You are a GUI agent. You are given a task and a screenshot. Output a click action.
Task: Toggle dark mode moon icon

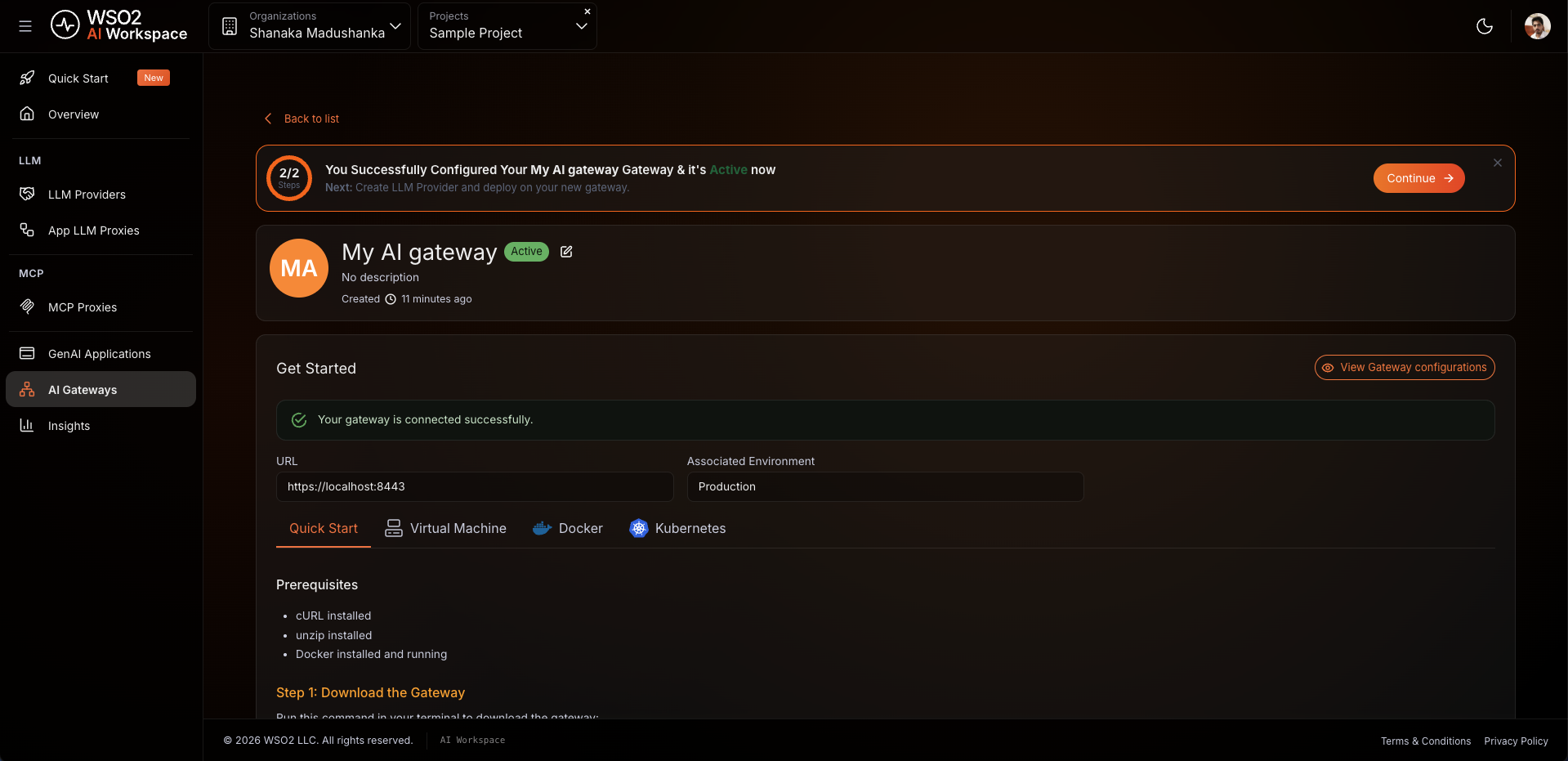[1485, 26]
